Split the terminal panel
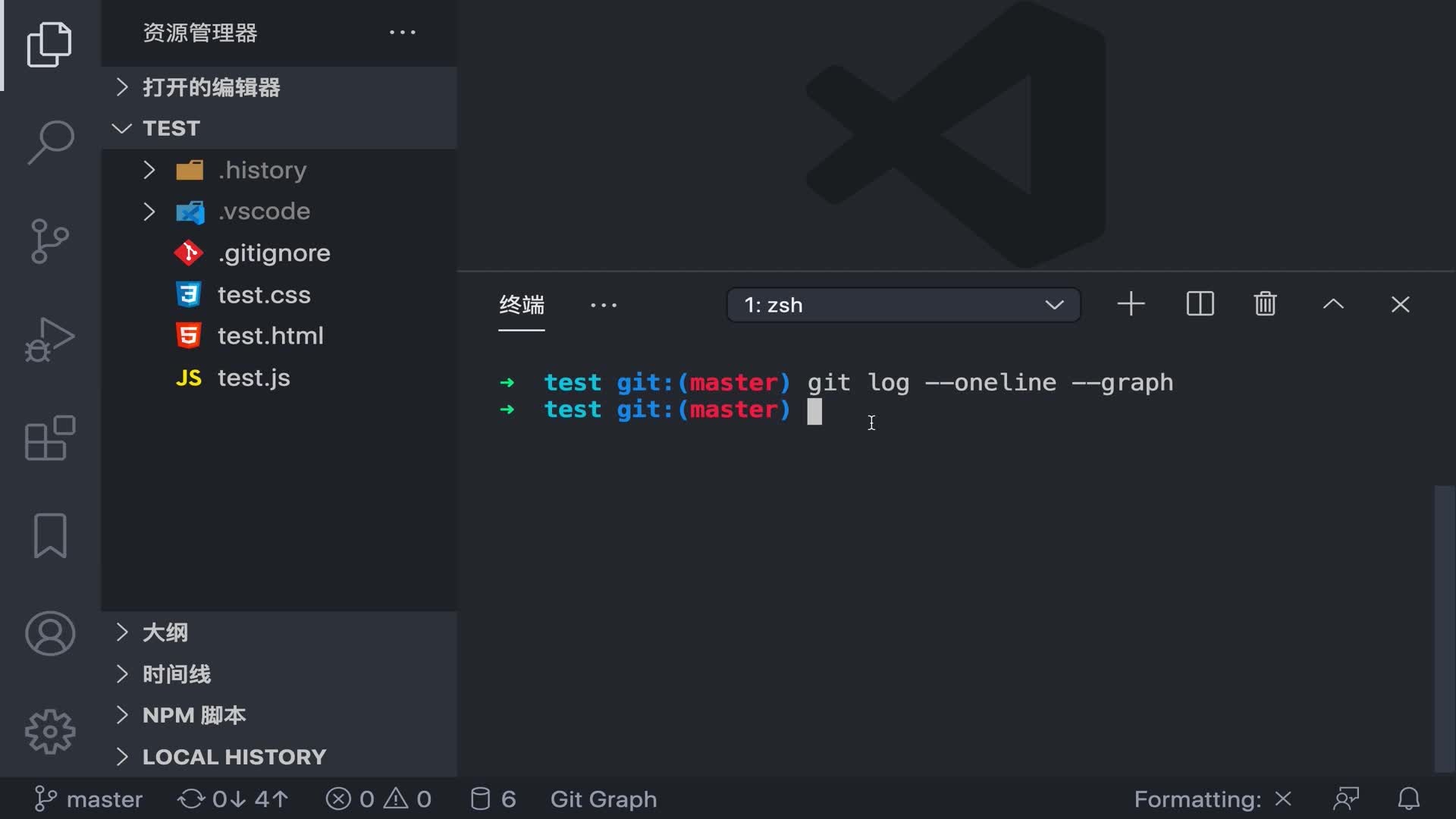The image size is (1456, 819). tap(1200, 305)
